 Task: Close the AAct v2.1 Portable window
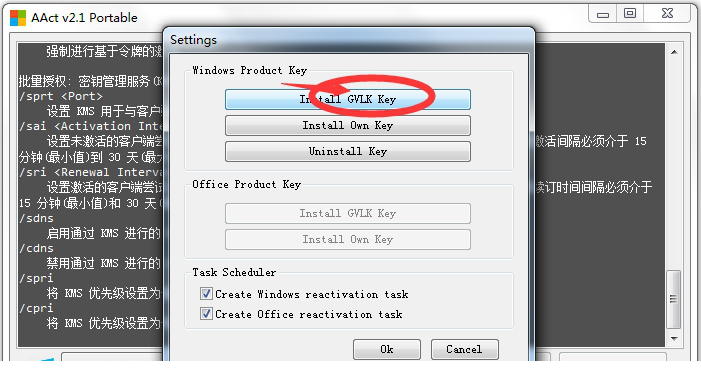click(x=667, y=14)
